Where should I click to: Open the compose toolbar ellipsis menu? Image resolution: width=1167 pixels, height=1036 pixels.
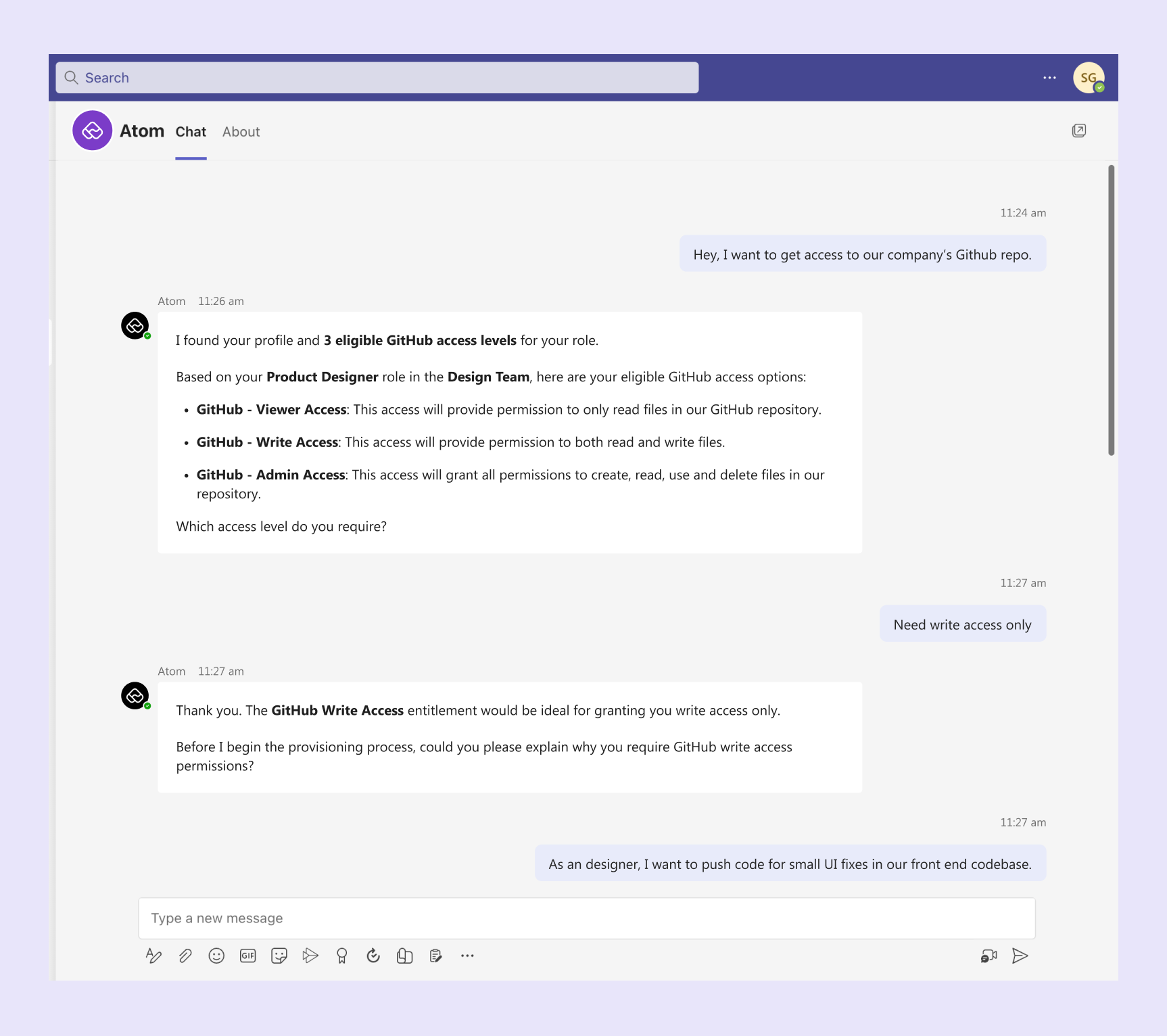click(467, 956)
